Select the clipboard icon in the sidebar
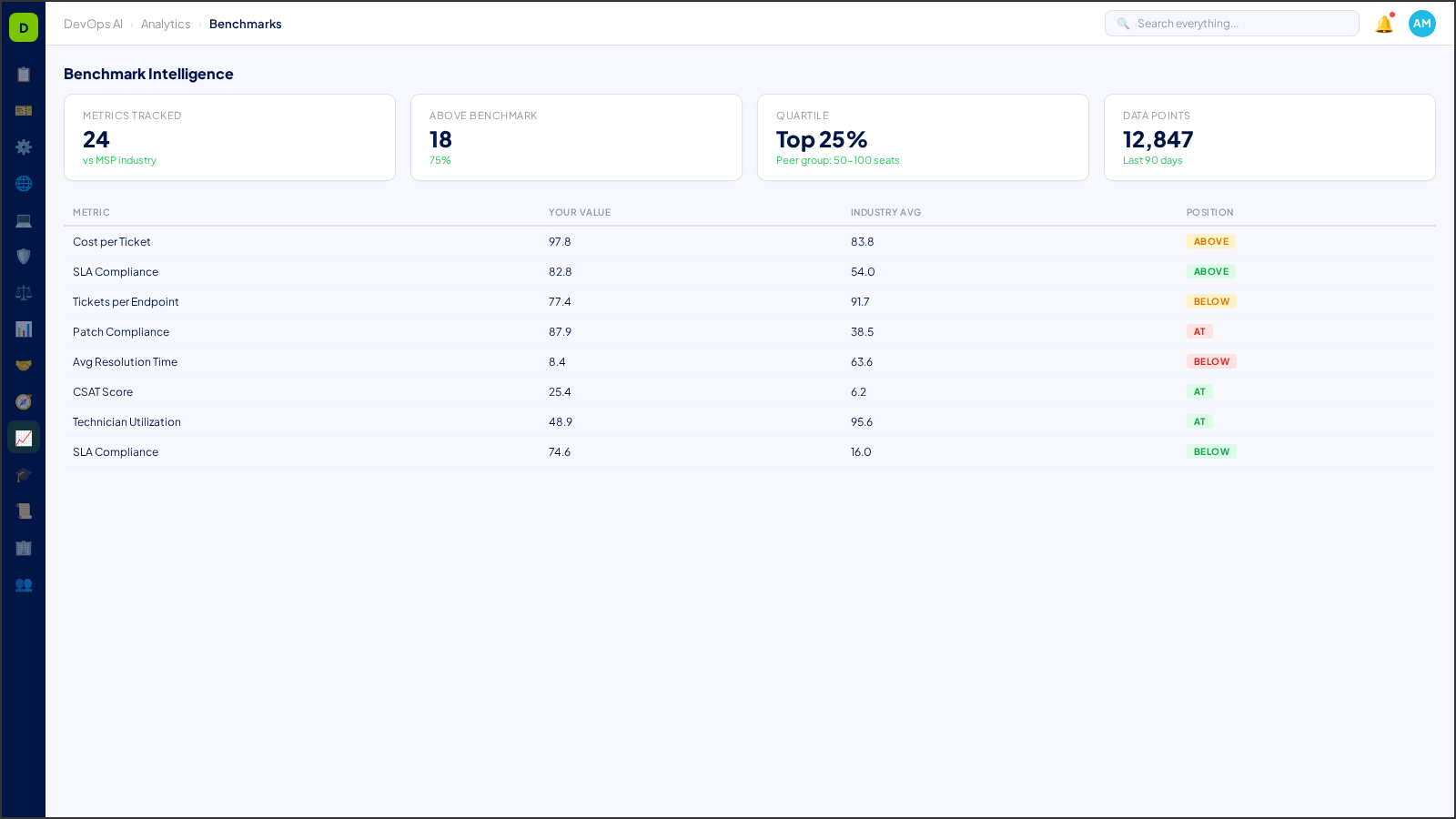This screenshot has width=1456, height=819. tap(24, 75)
